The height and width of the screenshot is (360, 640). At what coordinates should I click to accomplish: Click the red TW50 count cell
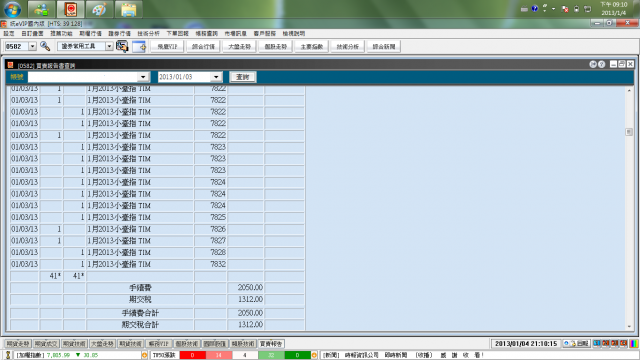[x=192, y=355]
